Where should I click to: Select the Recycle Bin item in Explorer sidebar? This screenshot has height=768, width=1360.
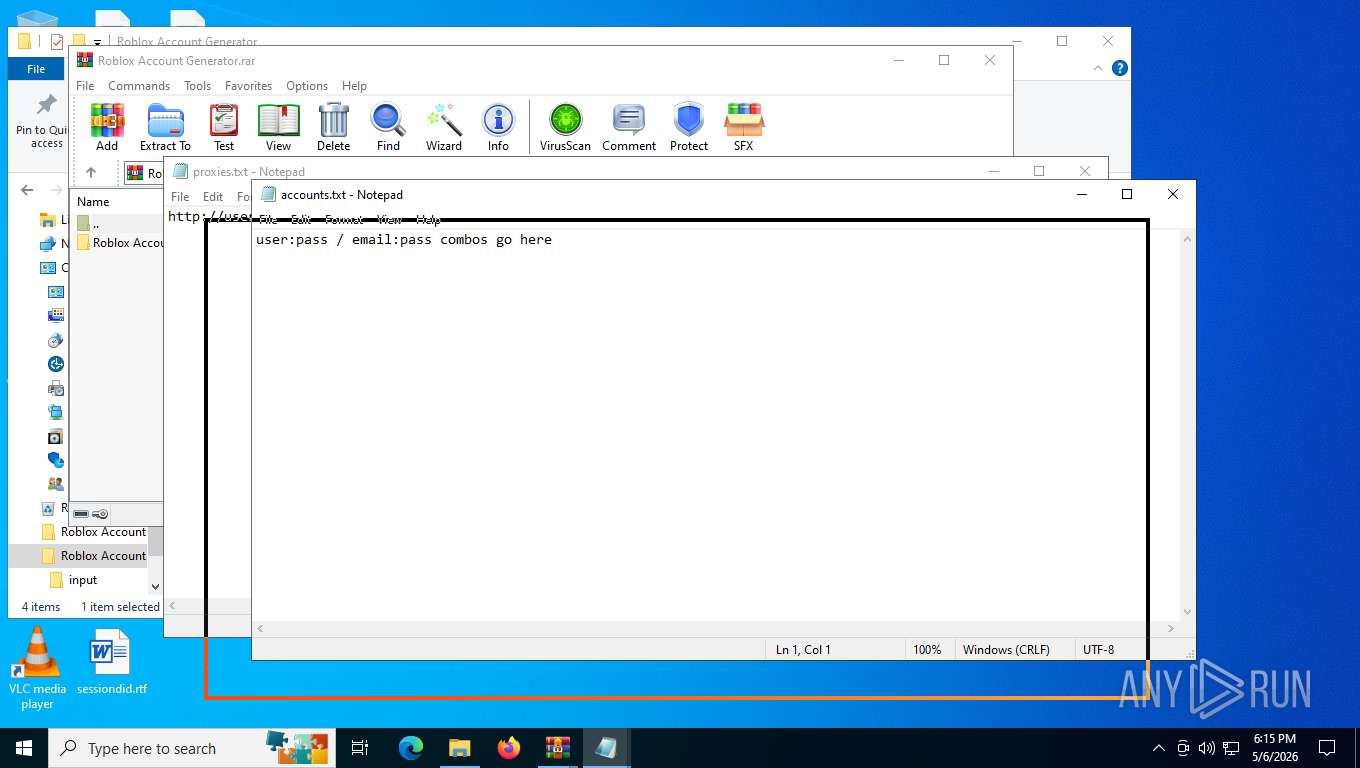53,508
